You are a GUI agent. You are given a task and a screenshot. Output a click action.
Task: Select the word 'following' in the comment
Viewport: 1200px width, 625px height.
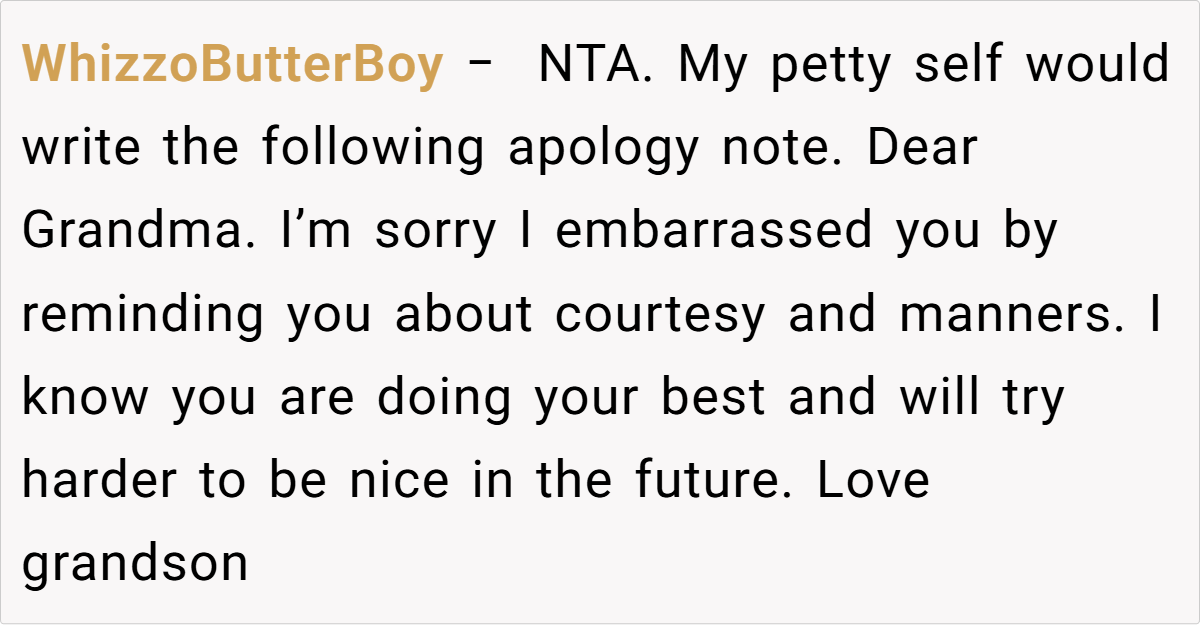tap(372, 149)
